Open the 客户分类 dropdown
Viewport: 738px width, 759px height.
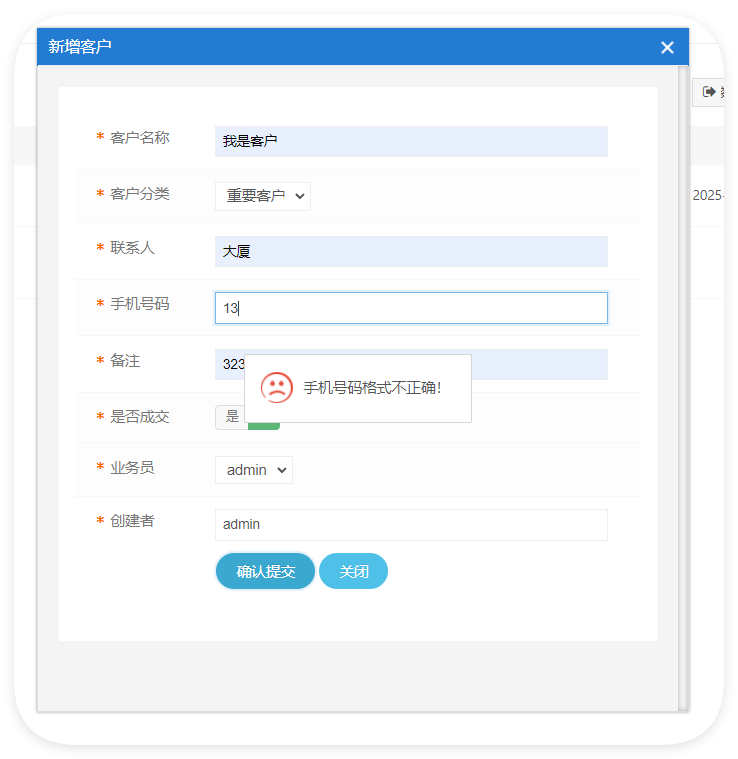(263, 196)
